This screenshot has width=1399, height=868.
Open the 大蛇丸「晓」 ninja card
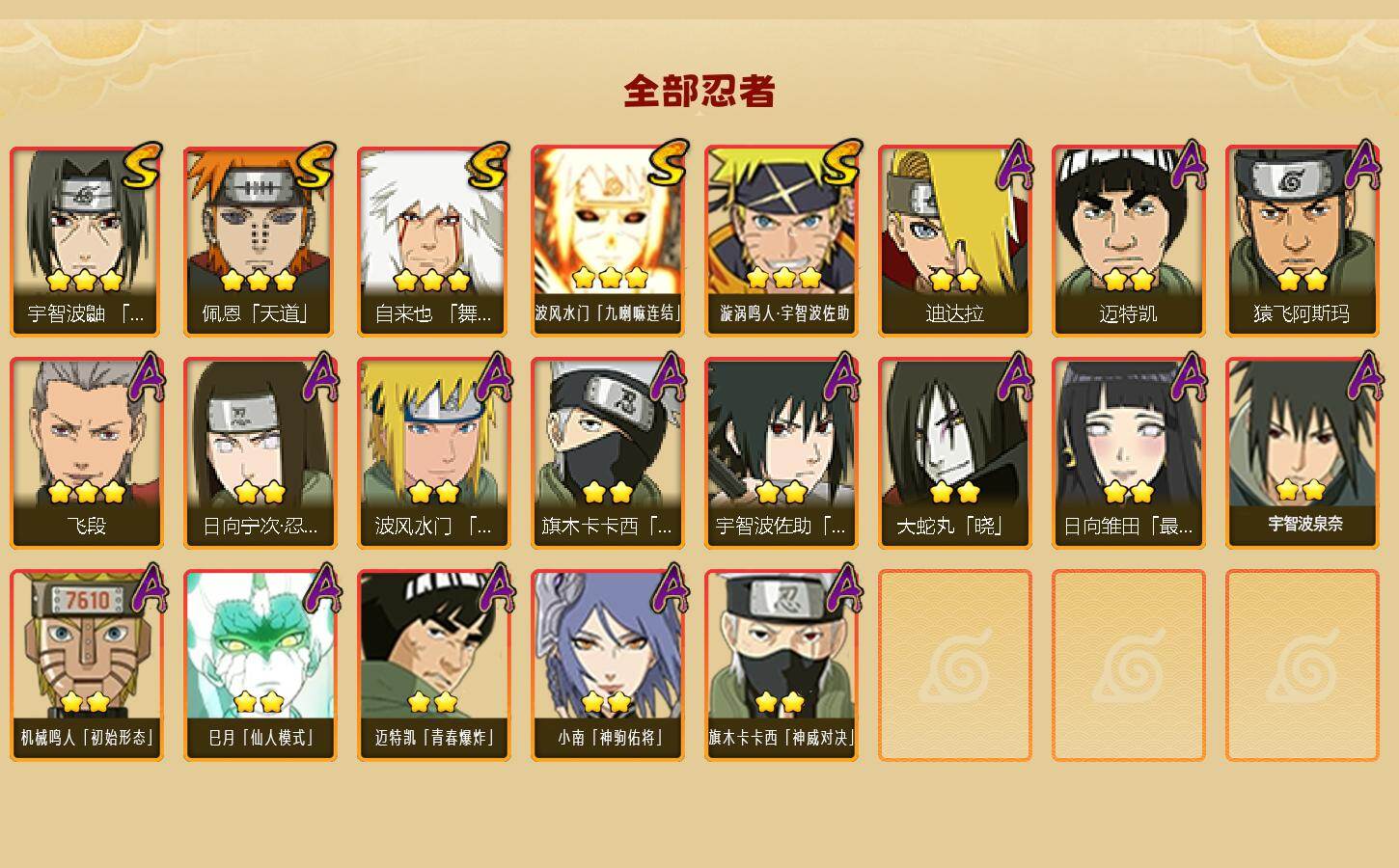click(x=954, y=453)
